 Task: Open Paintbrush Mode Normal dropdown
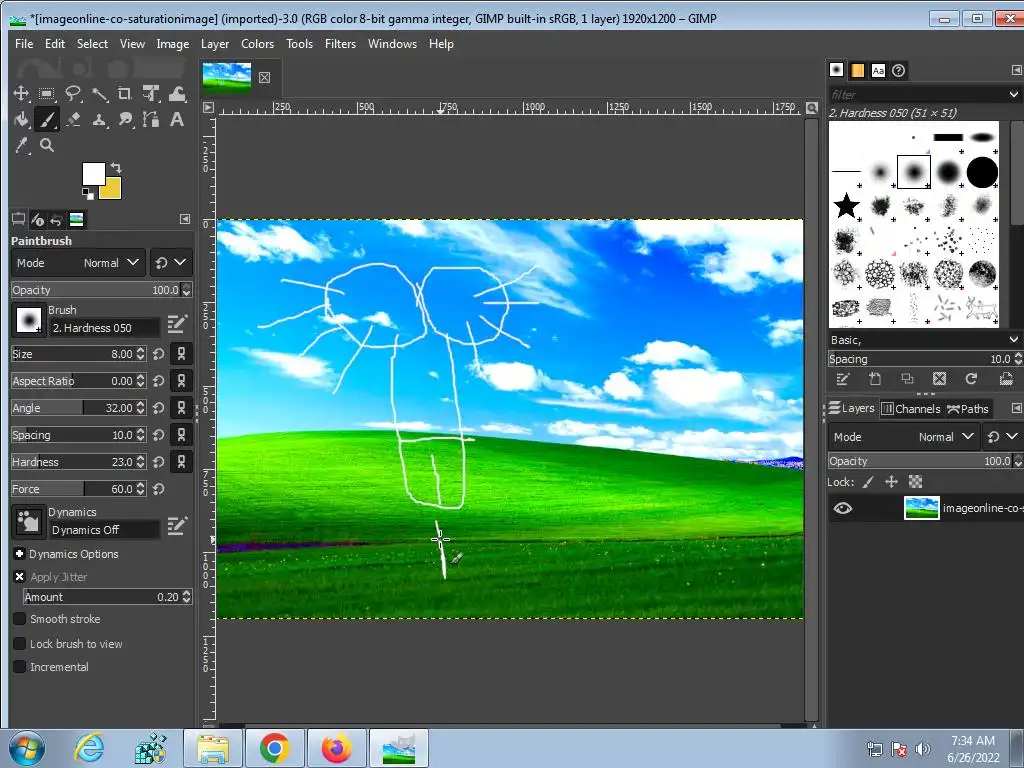tap(78, 263)
